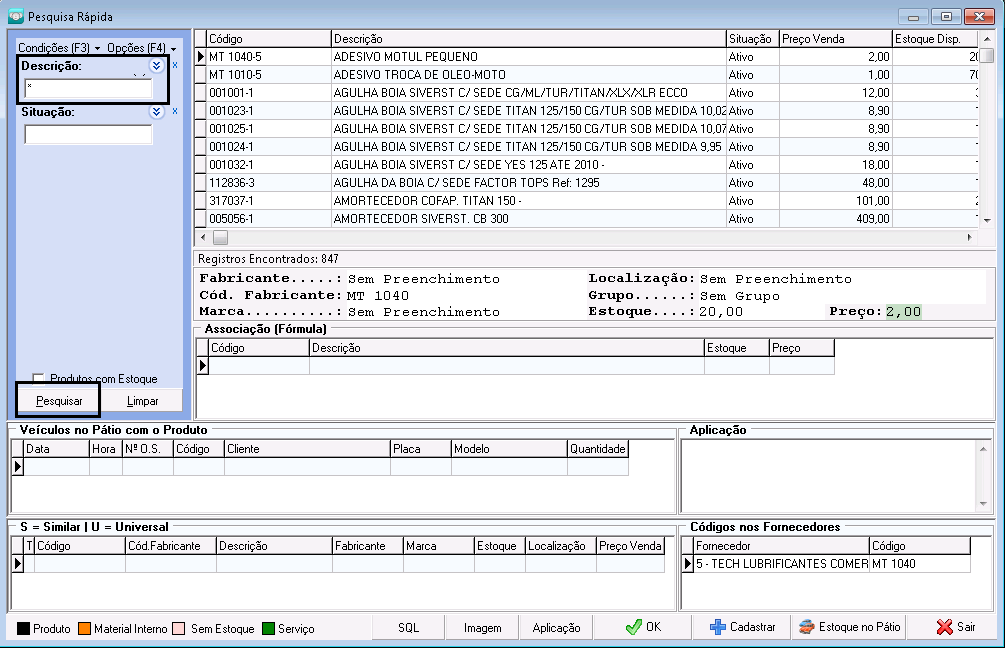Open Estoque no Pátio car button
This screenshot has height=648, width=1005.
click(x=849, y=627)
